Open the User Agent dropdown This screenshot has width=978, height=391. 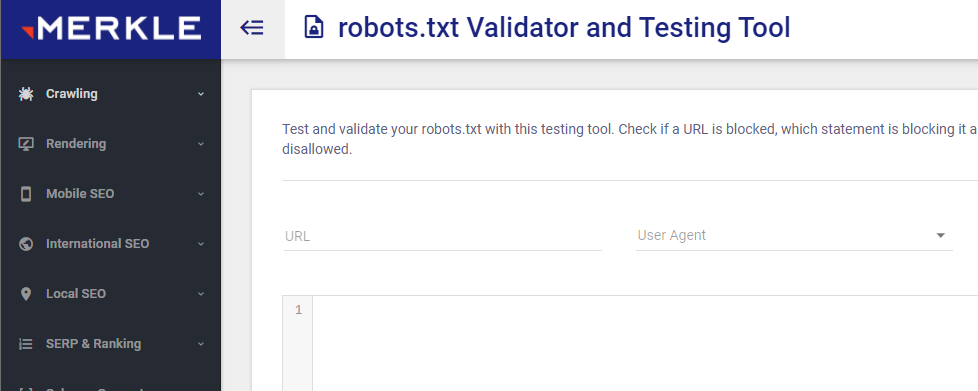[x=794, y=236]
